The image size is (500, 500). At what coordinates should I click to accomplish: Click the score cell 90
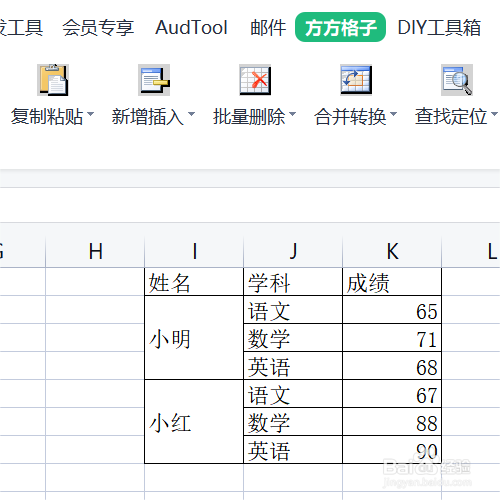392,450
